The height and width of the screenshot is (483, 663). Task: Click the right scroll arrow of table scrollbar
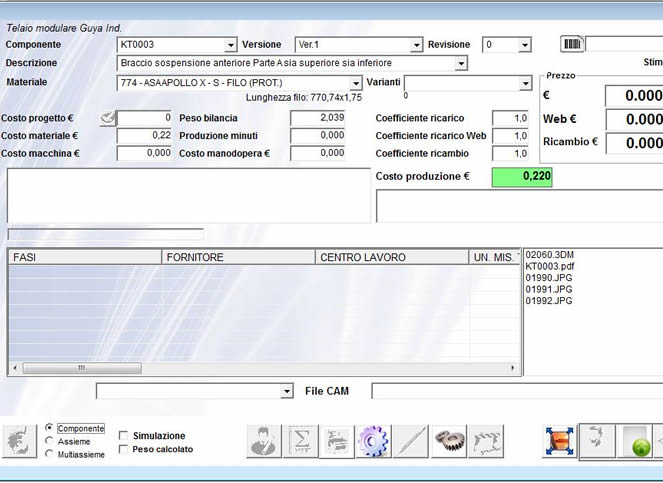[x=513, y=368]
